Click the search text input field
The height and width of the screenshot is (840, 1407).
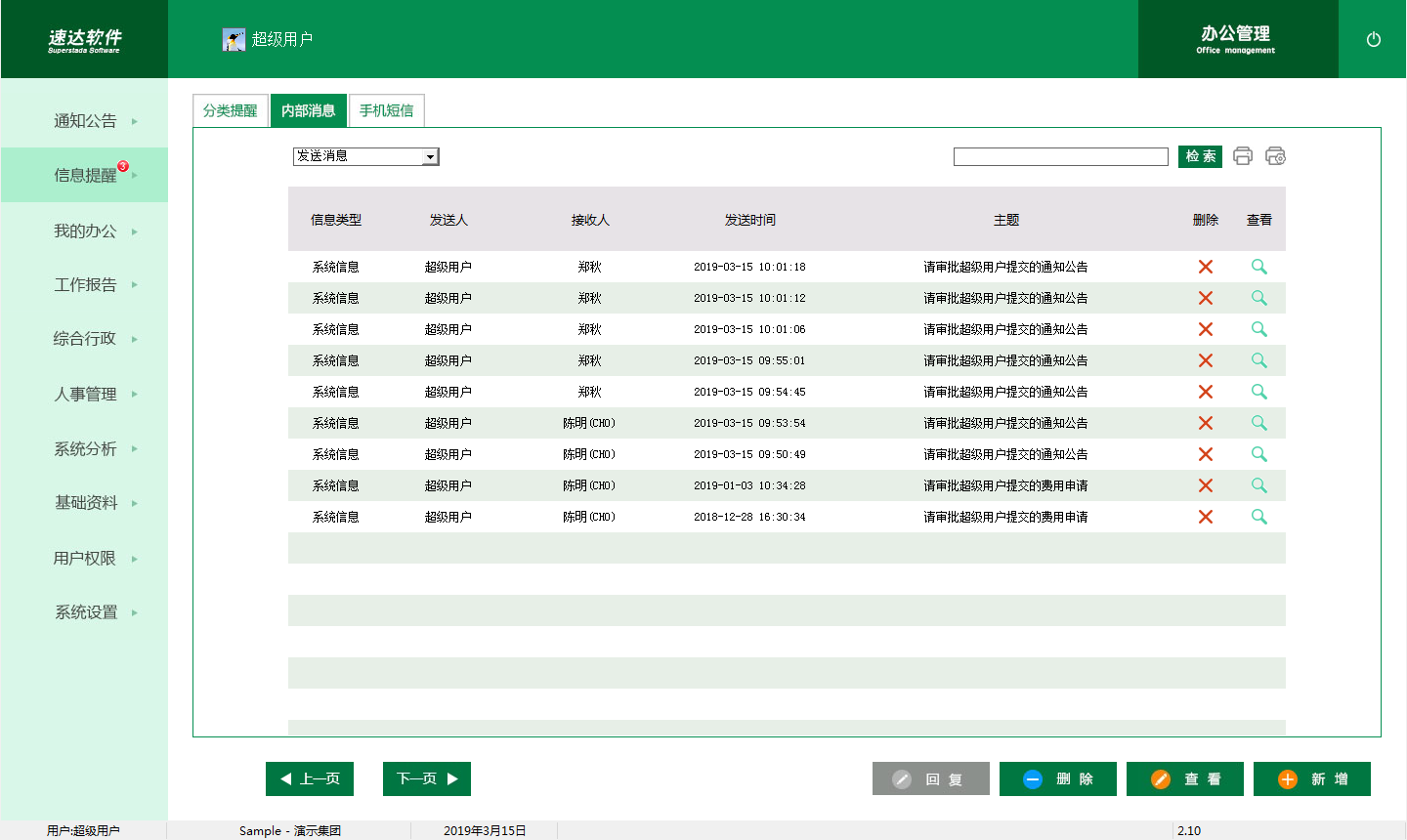[1060, 156]
